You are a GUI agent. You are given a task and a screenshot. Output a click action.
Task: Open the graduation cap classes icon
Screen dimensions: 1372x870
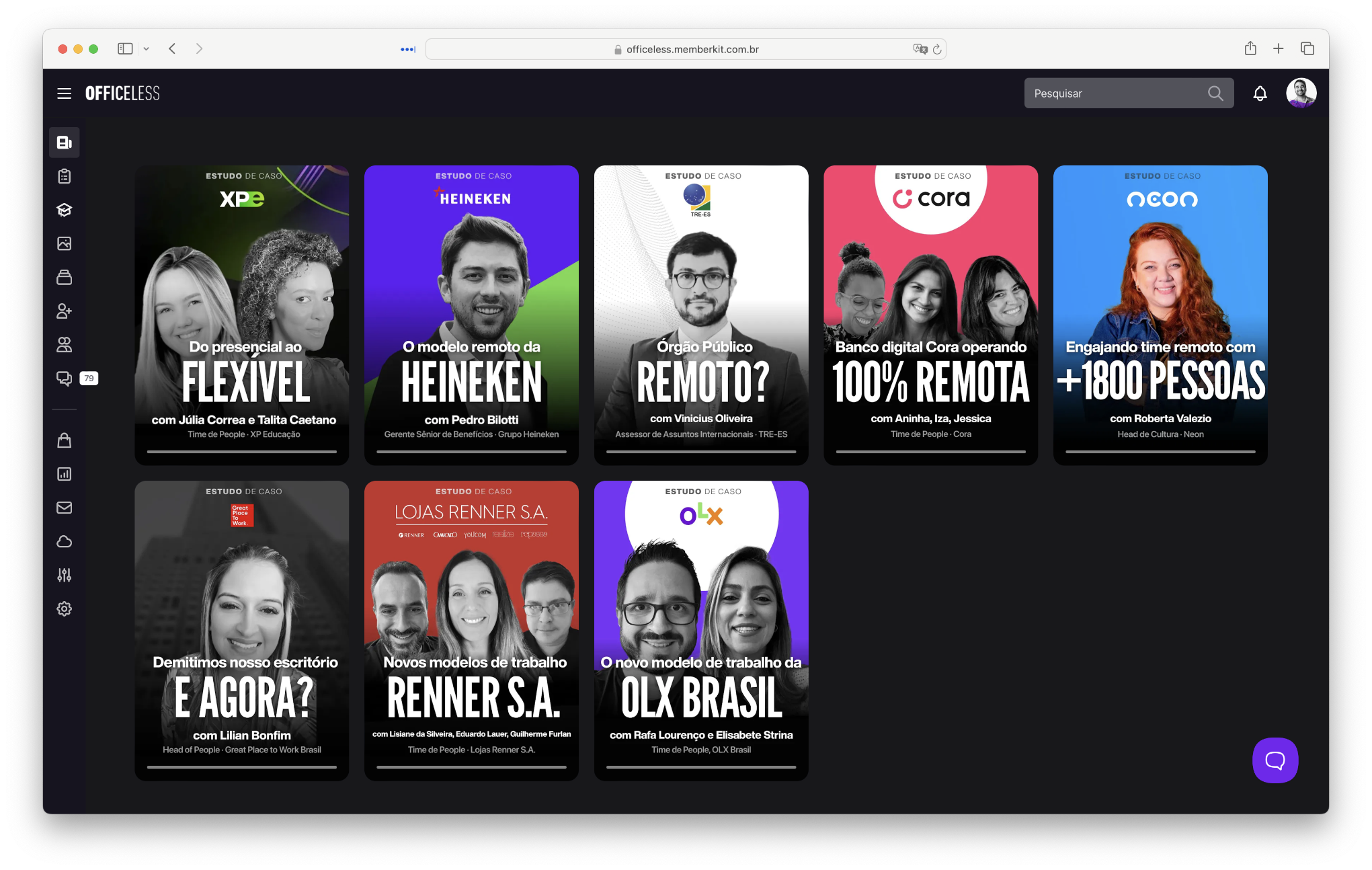pos(64,209)
